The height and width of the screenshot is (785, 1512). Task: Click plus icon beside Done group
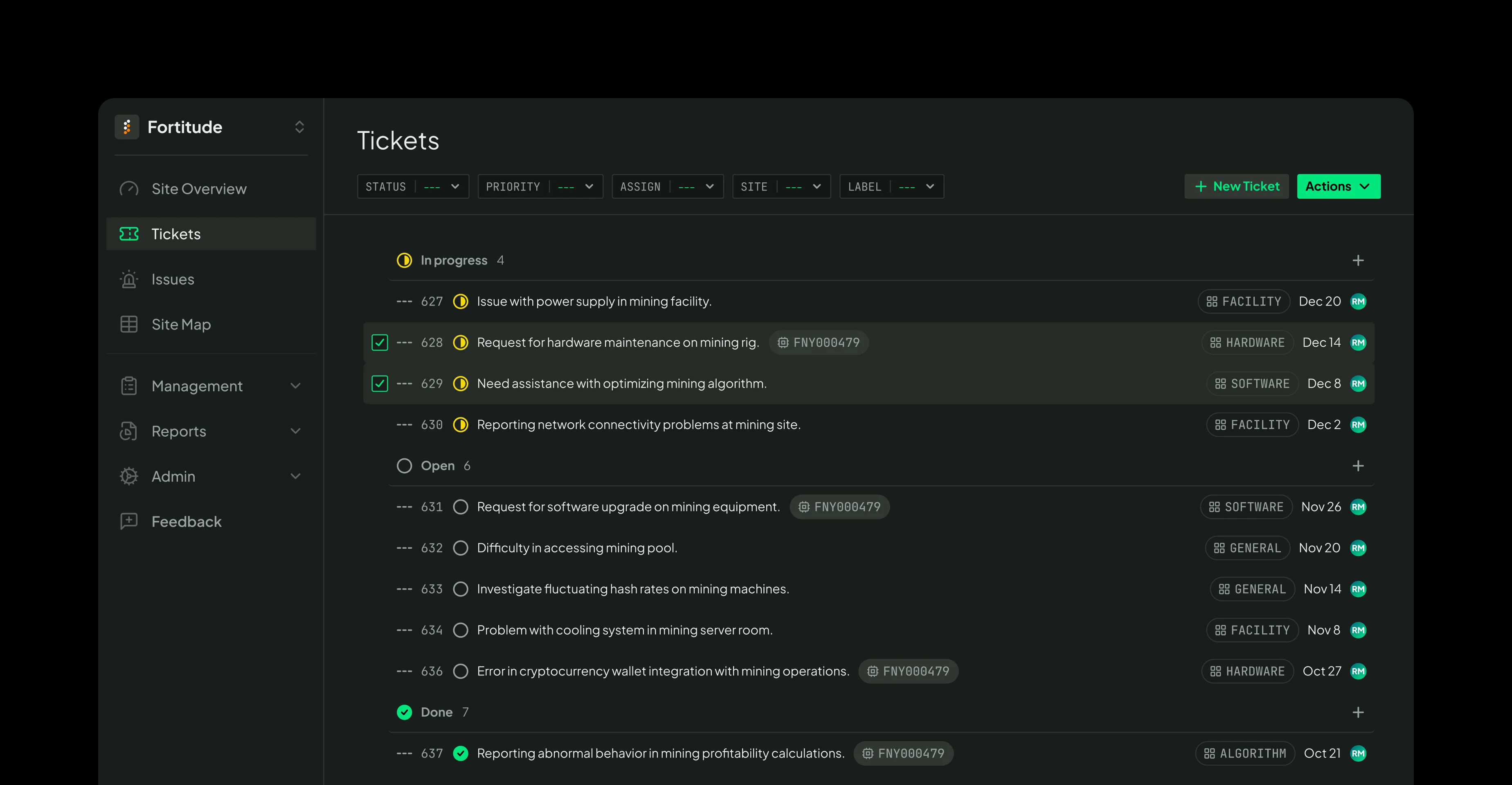[x=1358, y=712]
